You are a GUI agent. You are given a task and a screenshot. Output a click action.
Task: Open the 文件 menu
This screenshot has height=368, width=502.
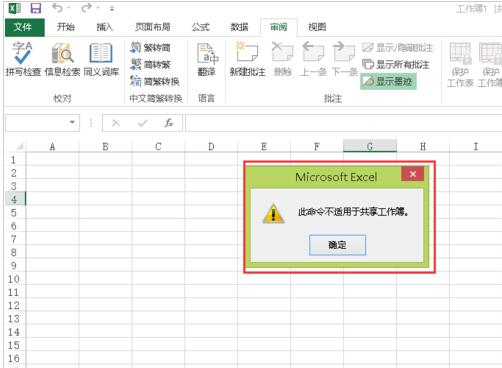pyautogui.click(x=25, y=27)
